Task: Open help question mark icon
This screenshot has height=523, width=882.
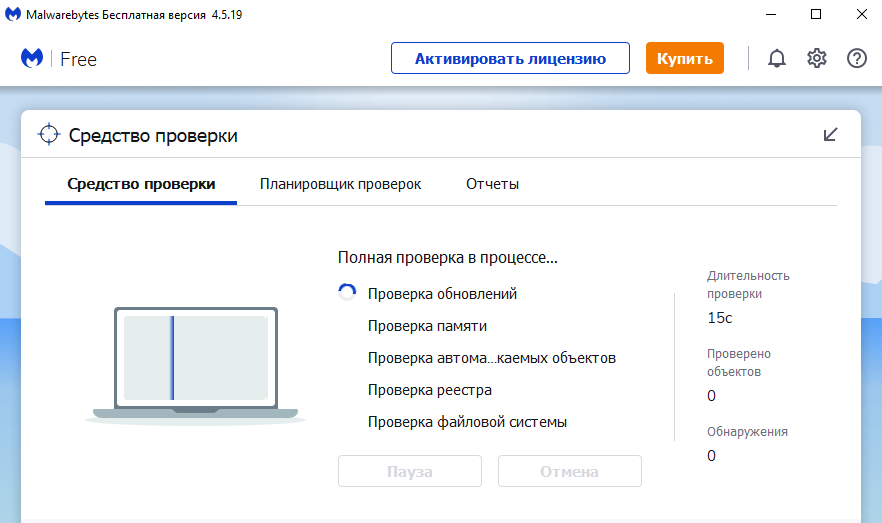Action: [x=857, y=58]
